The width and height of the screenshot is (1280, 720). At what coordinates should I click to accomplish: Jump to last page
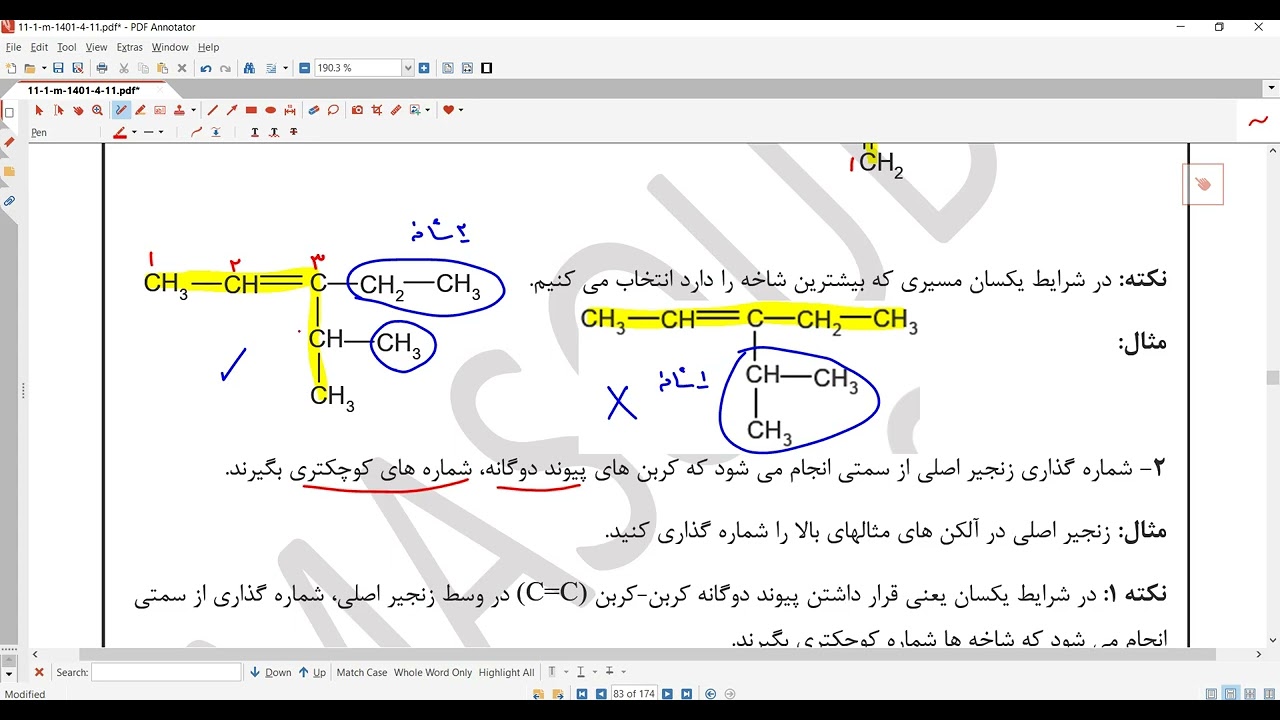click(x=686, y=694)
